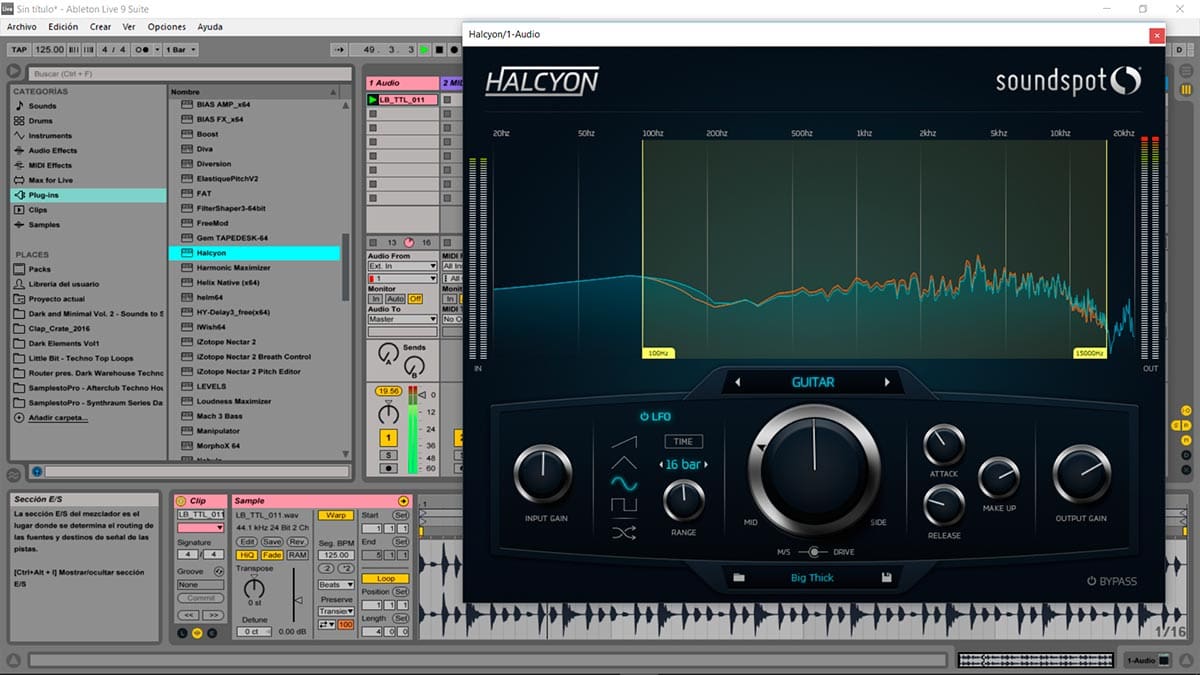The width and height of the screenshot is (1200, 675).
Task: Sort browser by the Nombre column arrow
Action: pyautogui.click(x=334, y=91)
